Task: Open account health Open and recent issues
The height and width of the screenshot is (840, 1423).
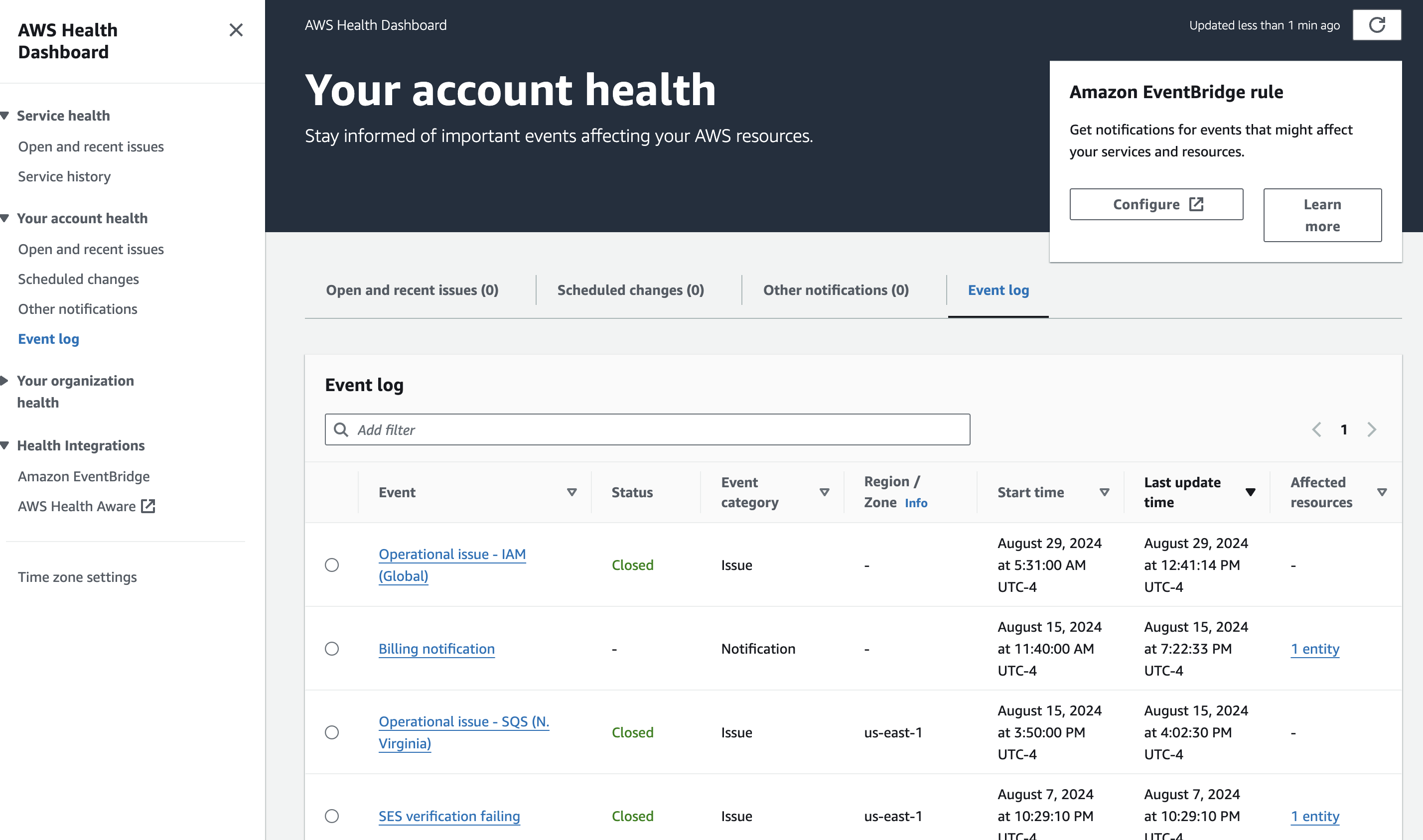Action: [x=91, y=249]
